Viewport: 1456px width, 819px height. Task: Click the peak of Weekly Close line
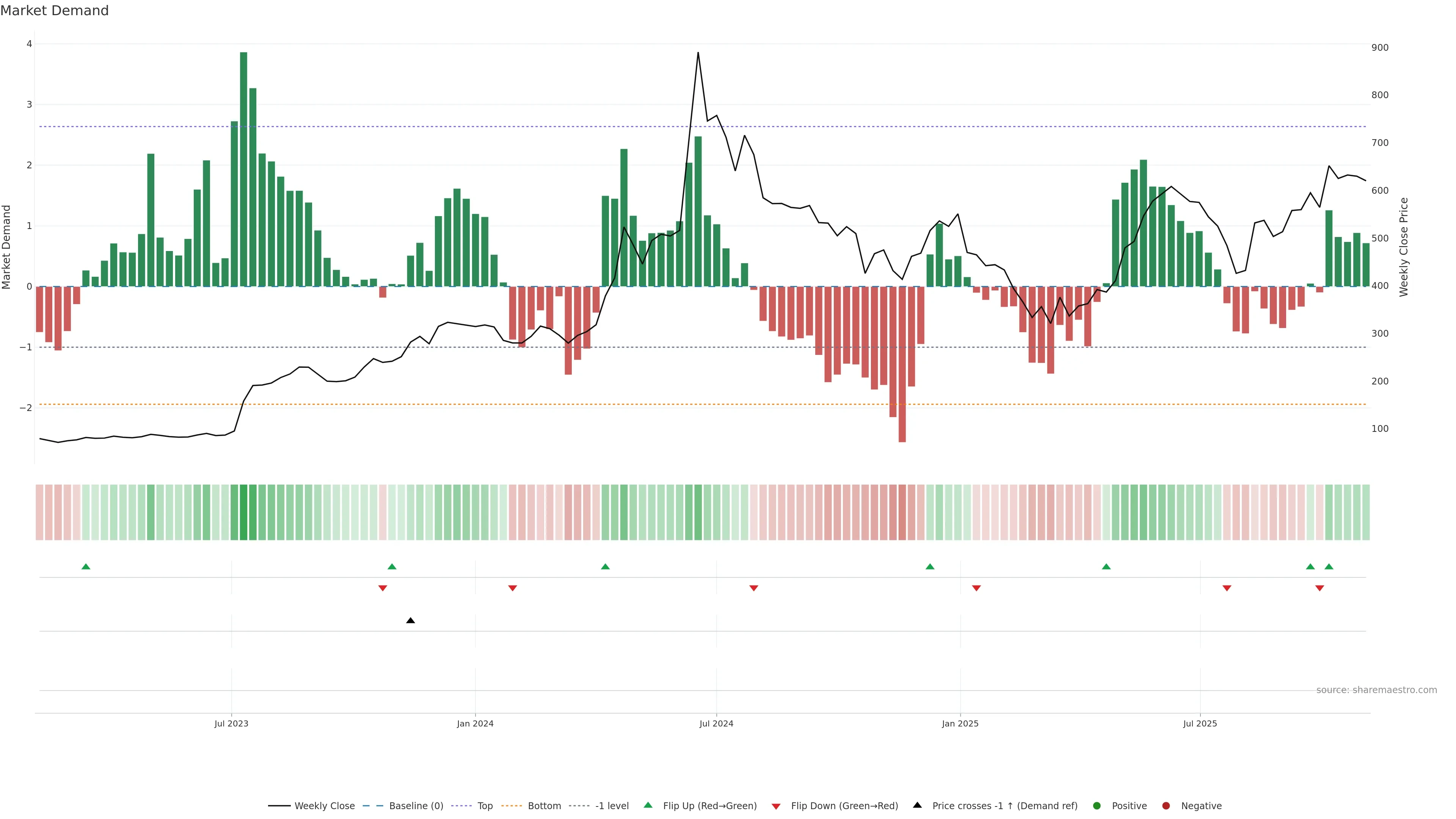pyautogui.click(x=698, y=53)
